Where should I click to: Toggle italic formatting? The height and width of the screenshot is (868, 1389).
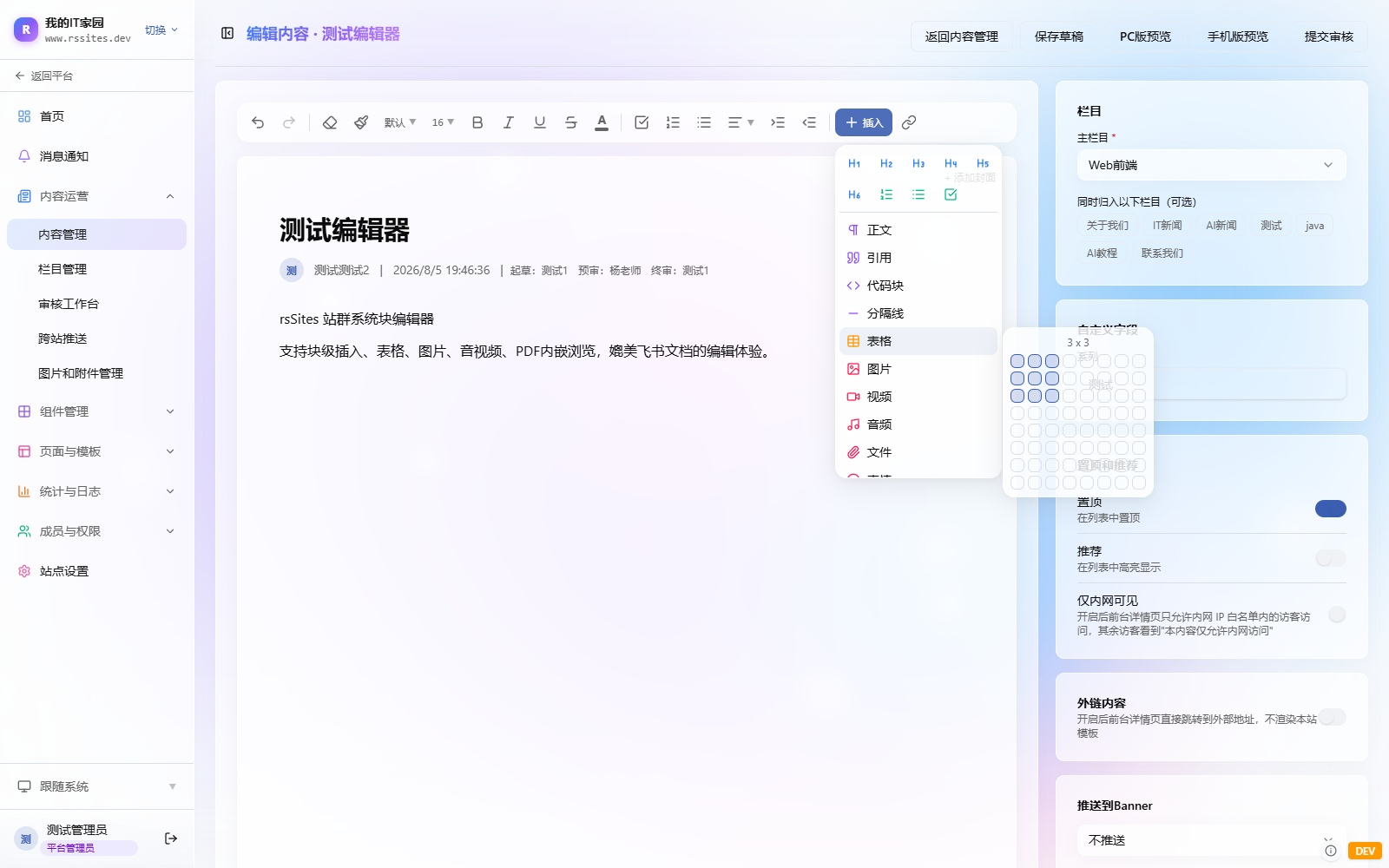click(509, 122)
